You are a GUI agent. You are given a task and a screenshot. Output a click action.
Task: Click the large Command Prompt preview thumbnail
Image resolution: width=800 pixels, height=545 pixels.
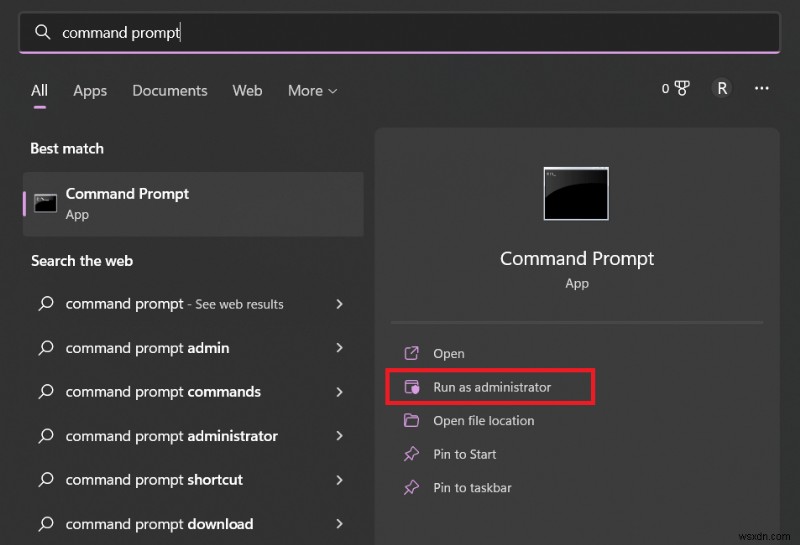(x=576, y=193)
